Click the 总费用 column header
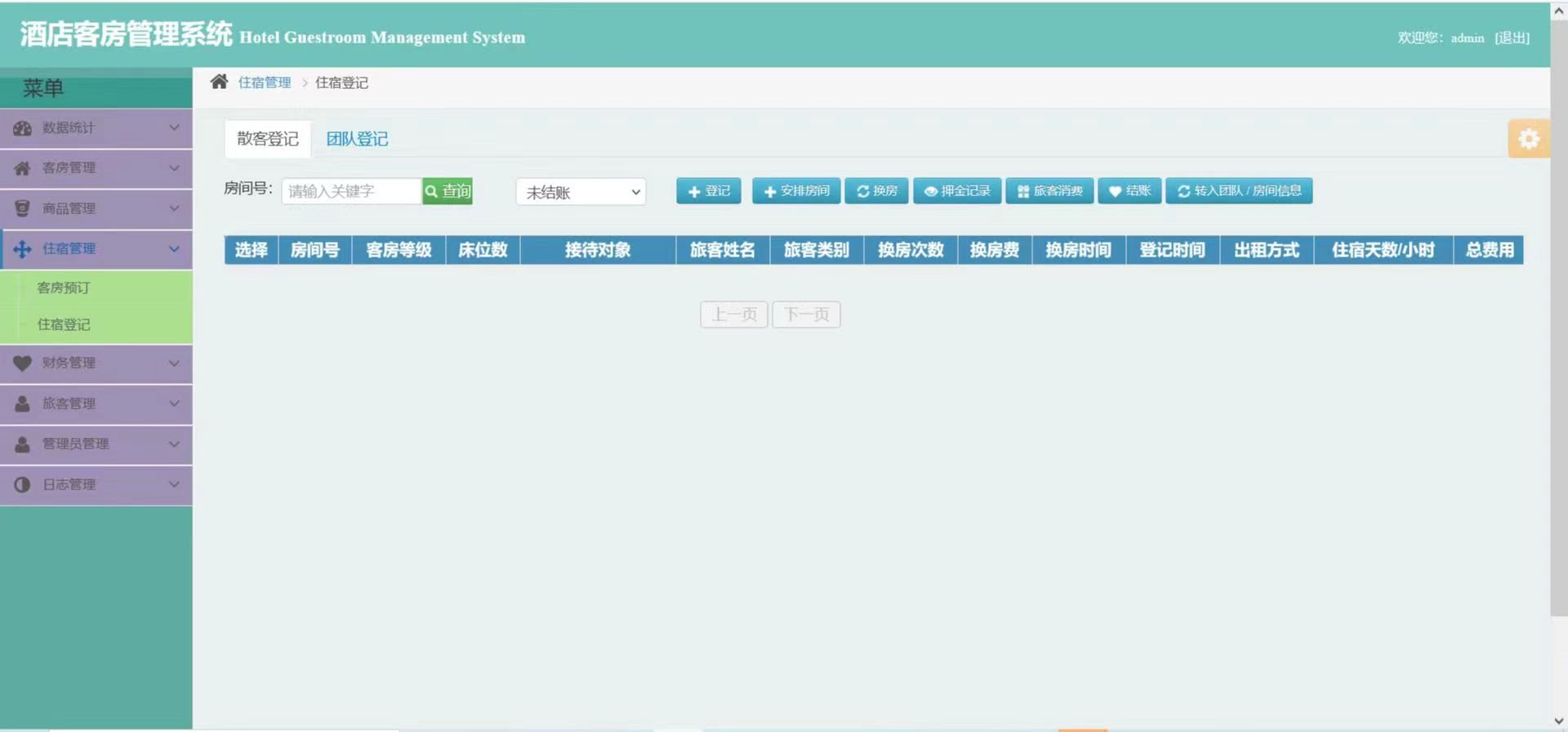Viewport: 1568px width, 732px height. tap(1489, 250)
